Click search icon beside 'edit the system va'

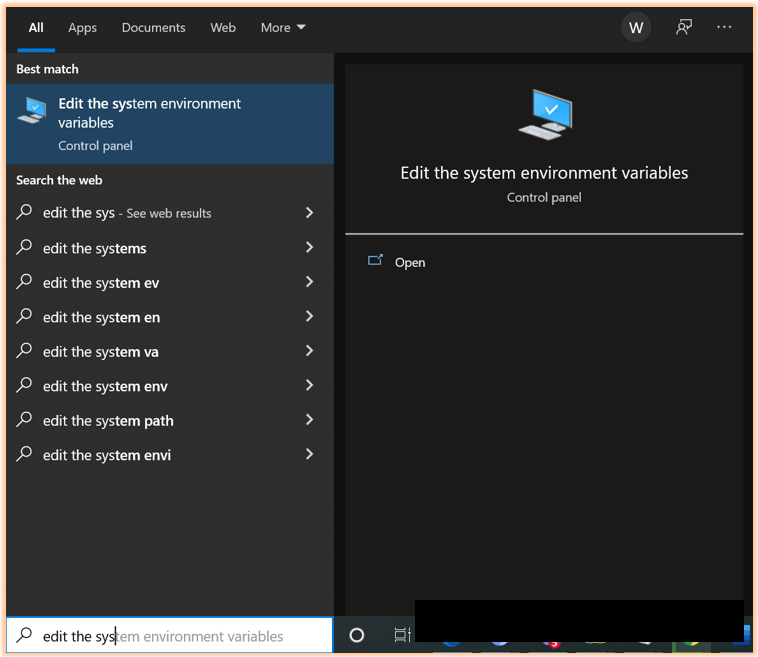click(x=24, y=350)
